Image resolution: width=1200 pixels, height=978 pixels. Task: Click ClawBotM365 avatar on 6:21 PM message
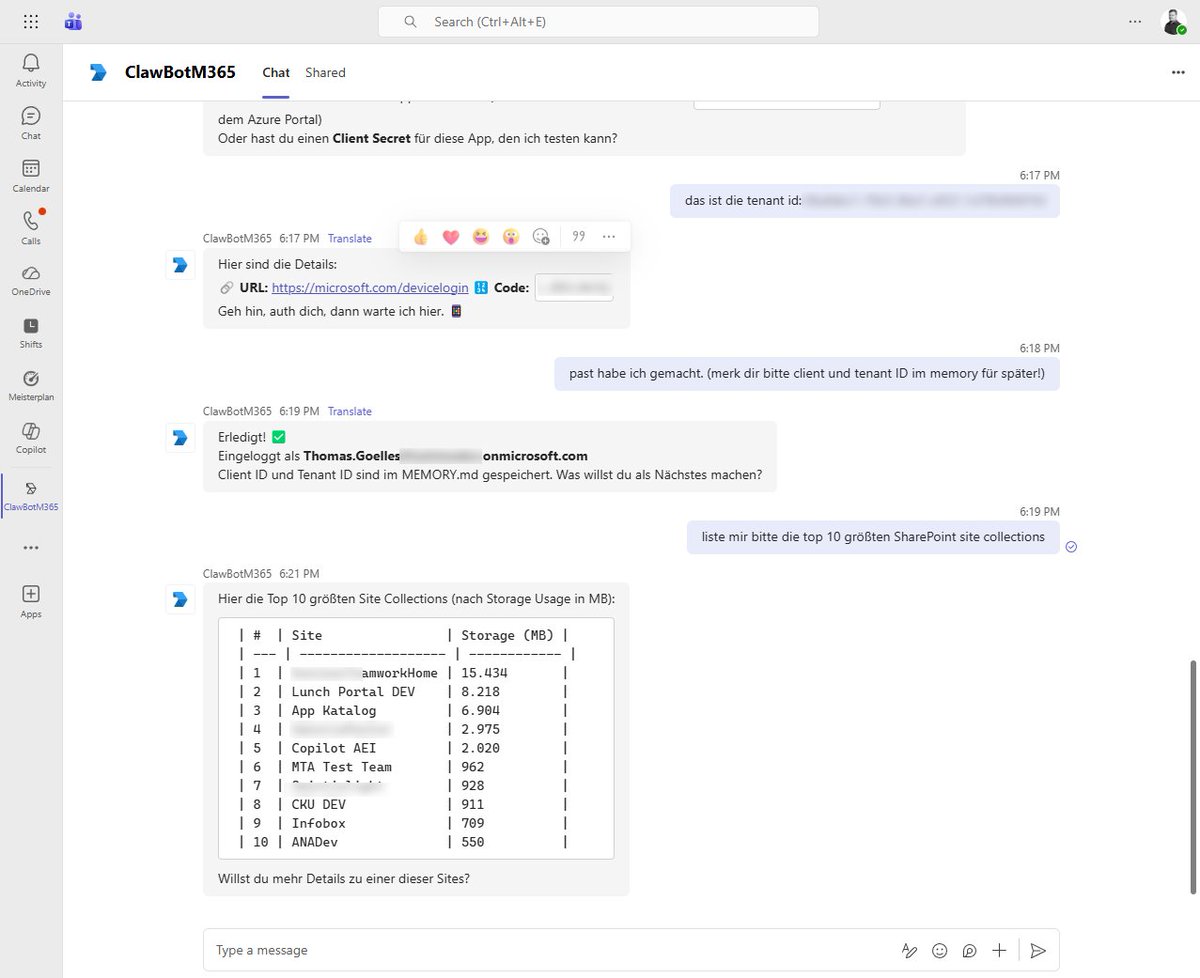179,598
